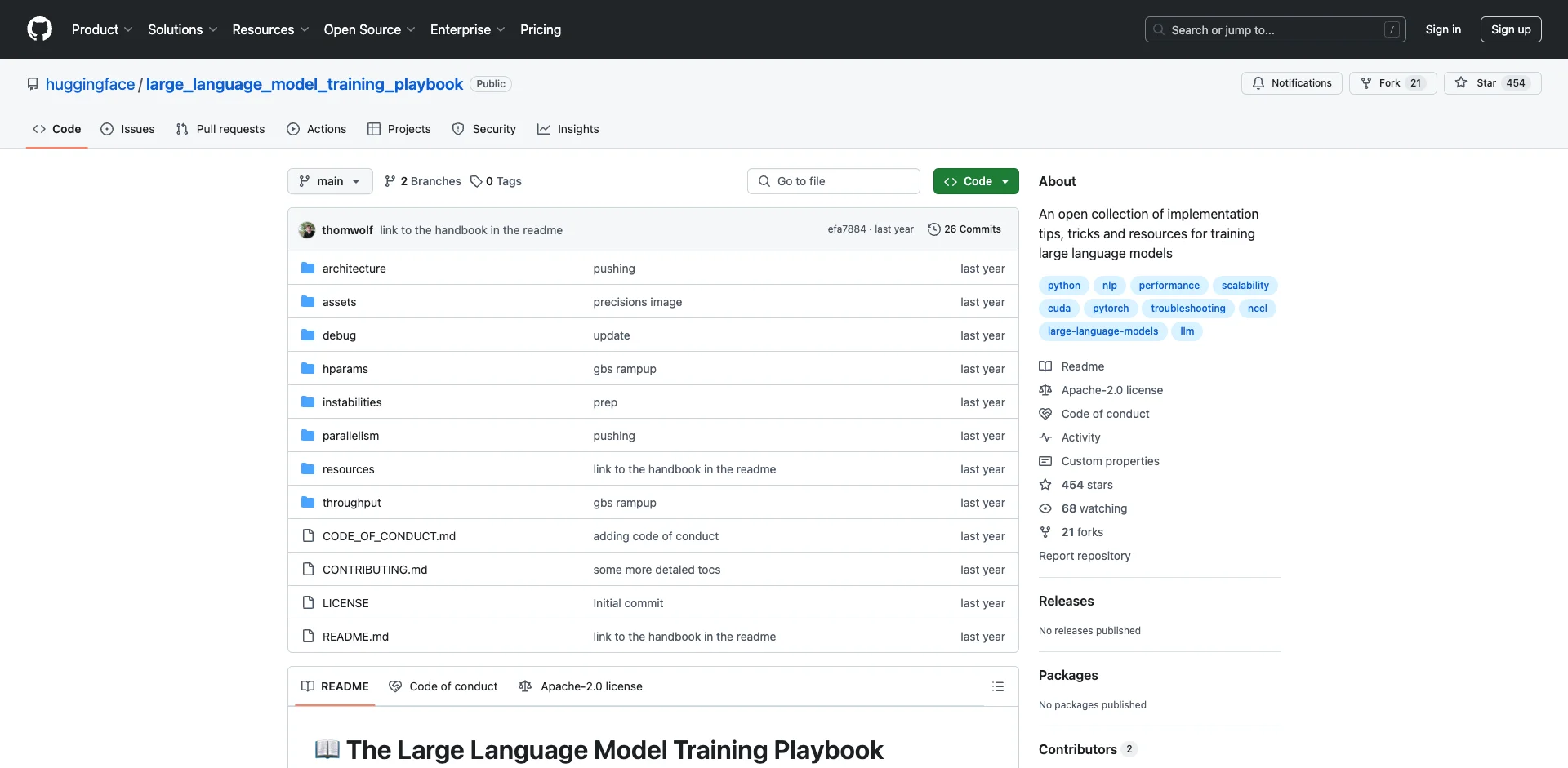Image resolution: width=1568 pixels, height=768 pixels.
Task: Click the Sign up button
Action: [x=1511, y=29]
